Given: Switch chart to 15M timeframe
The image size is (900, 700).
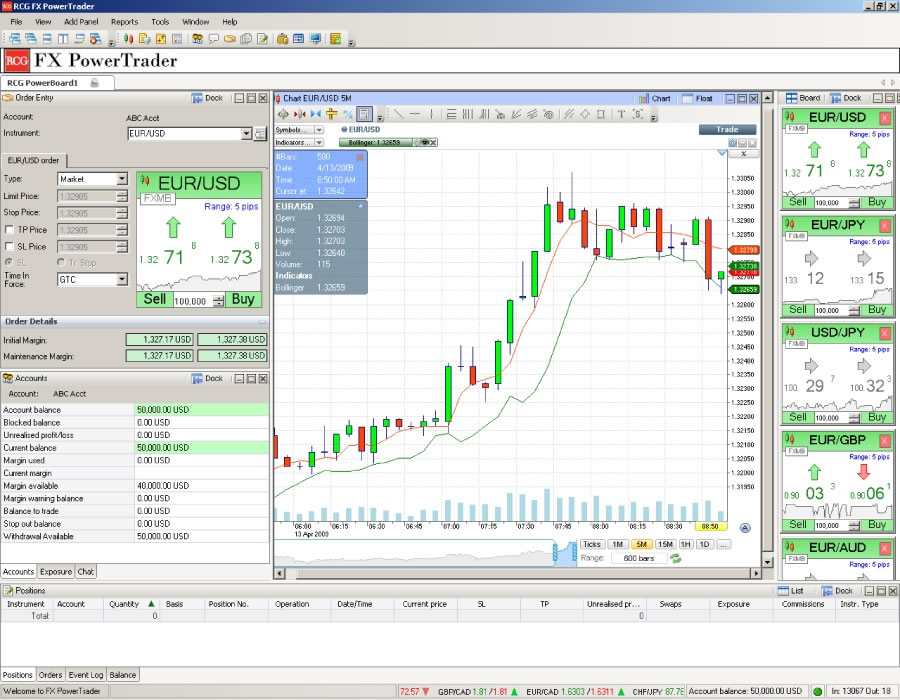Looking at the screenshot, I should (665, 544).
